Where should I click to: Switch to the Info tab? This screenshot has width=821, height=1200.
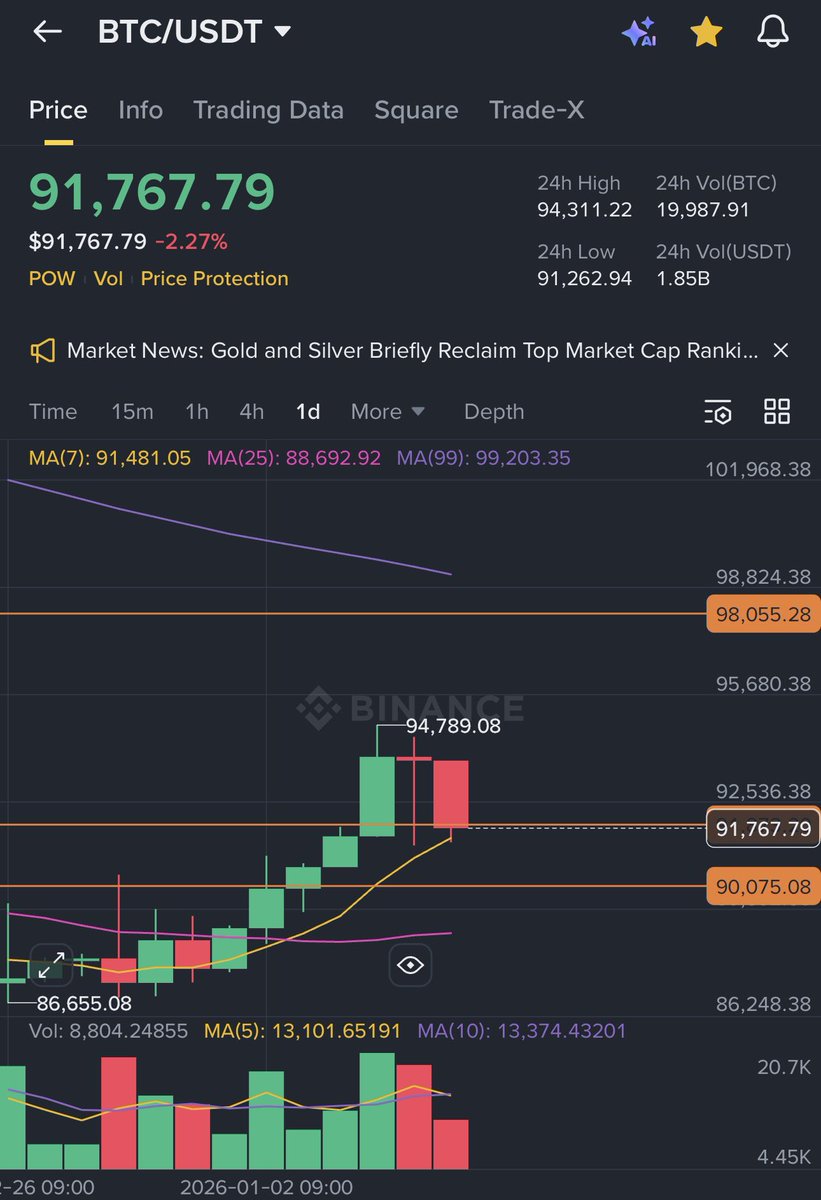pyautogui.click(x=140, y=110)
